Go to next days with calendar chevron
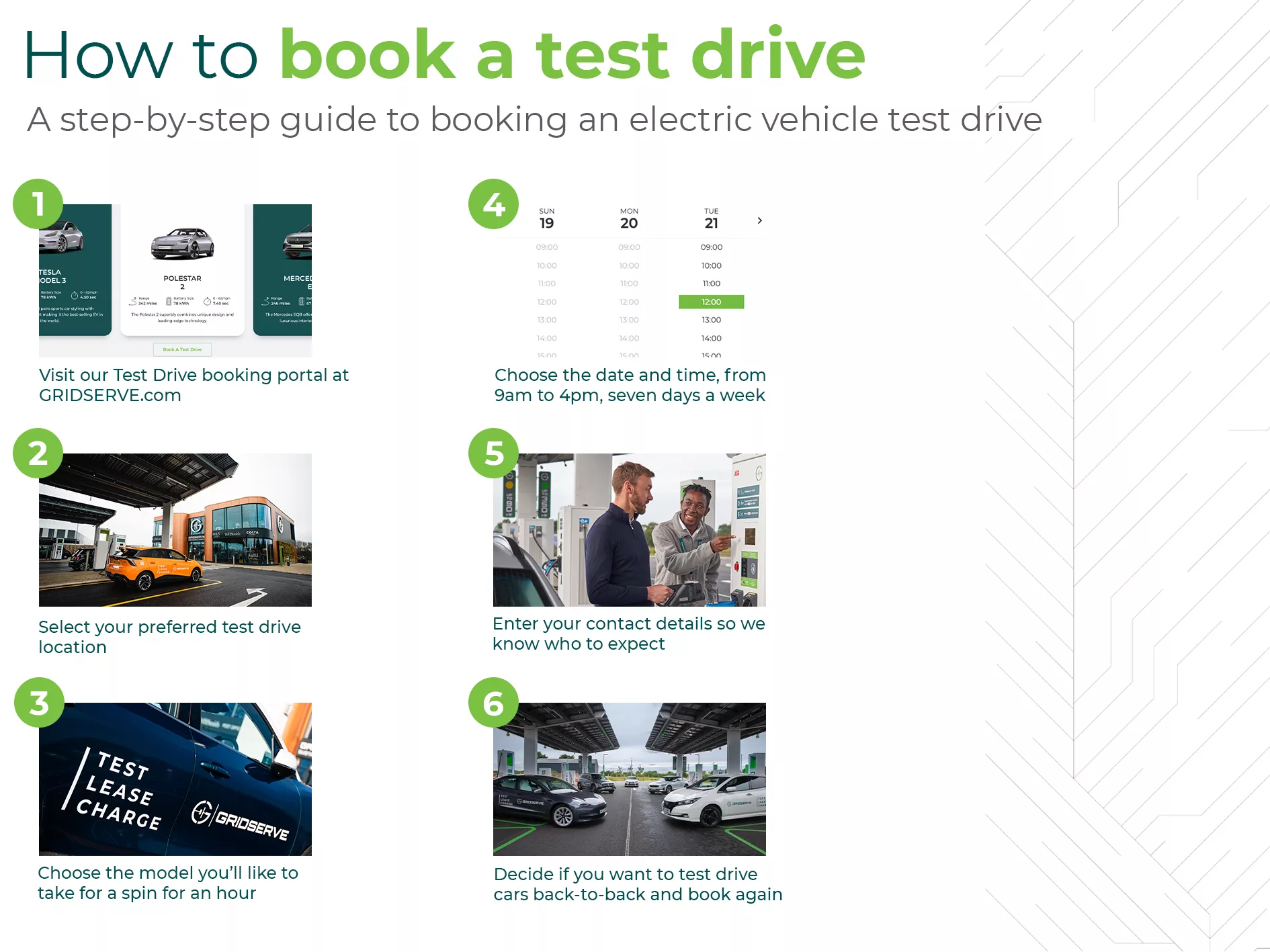1270x952 pixels. click(759, 220)
